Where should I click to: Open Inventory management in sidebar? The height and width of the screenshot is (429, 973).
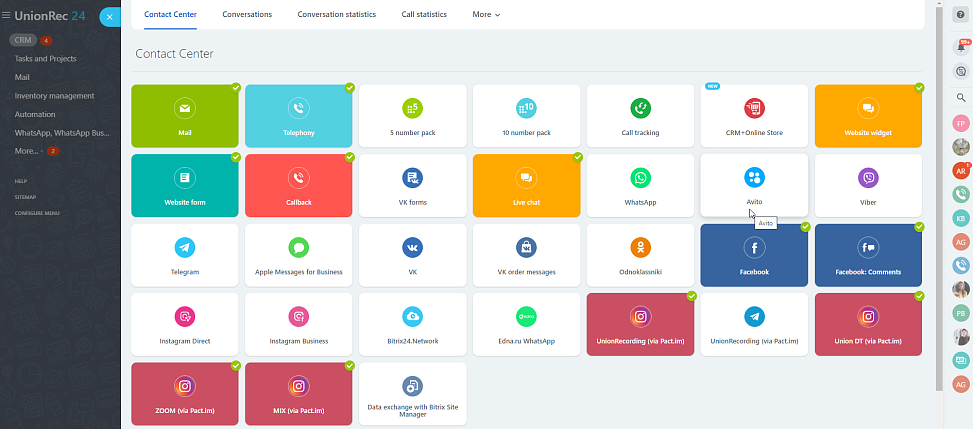click(55, 96)
